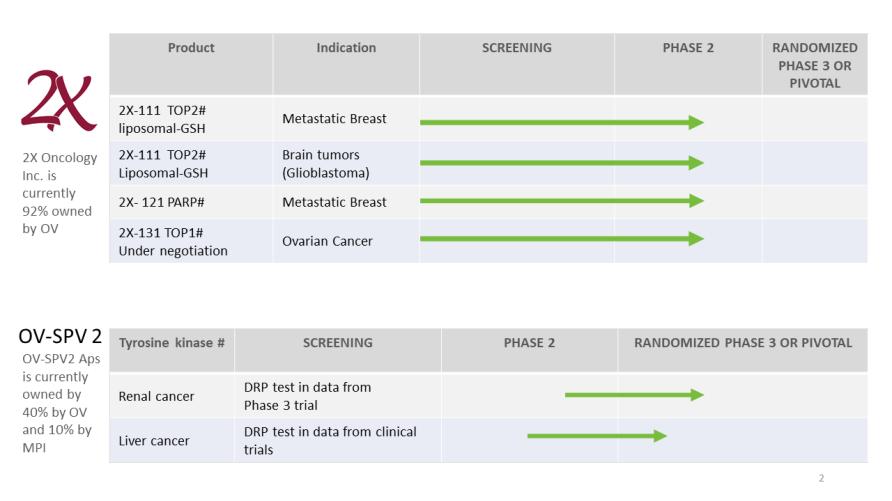Viewport: 892px width, 501px height.
Task: Click the slide page number 2
Action: coord(821,478)
